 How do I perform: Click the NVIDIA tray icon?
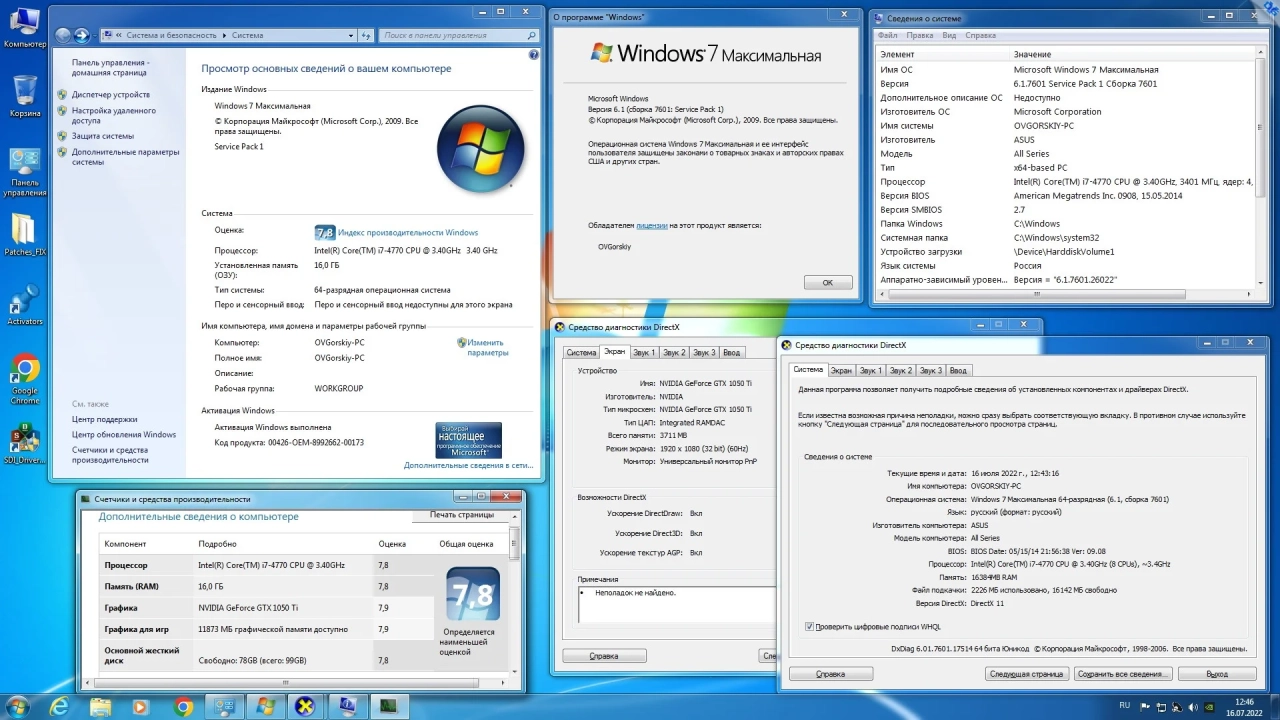(x=1209, y=706)
